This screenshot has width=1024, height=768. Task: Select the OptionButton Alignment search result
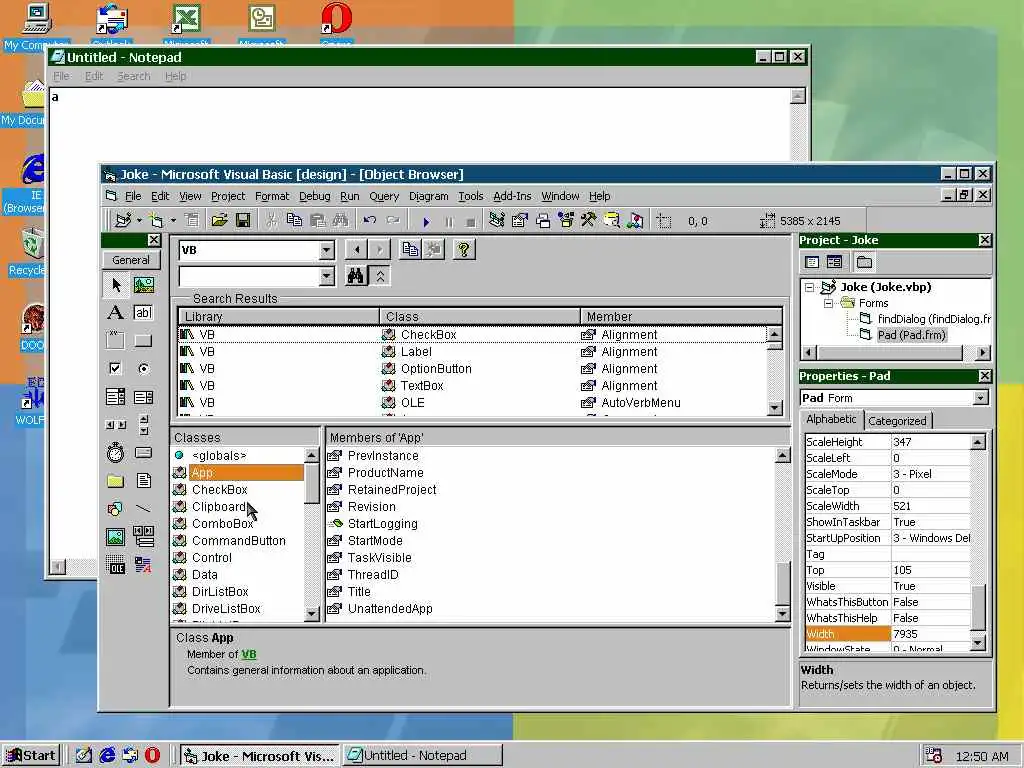[x=472, y=369]
